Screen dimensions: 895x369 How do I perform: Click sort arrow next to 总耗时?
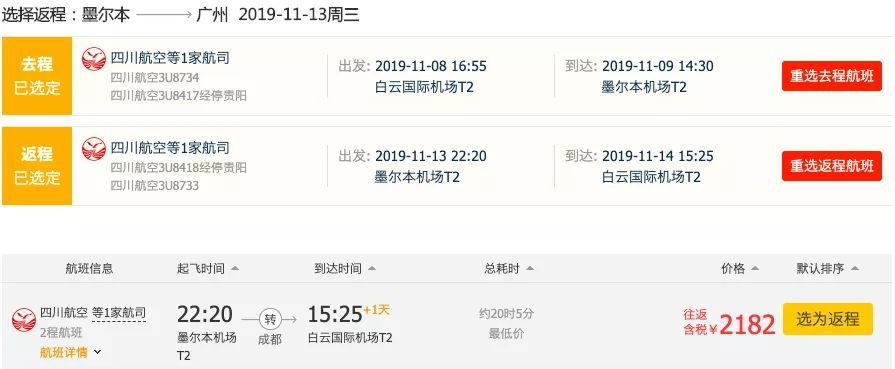[530, 268]
